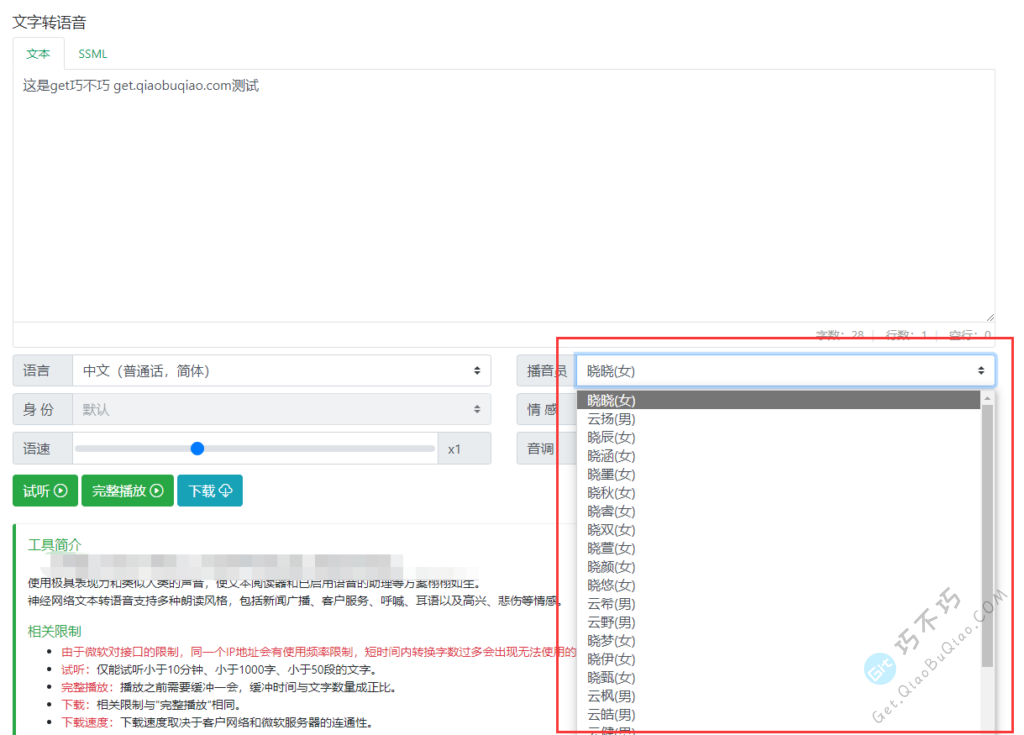Pick 晓涵(女) in the voice list
Viewport: 1024px width, 735px height.
tap(611, 456)
